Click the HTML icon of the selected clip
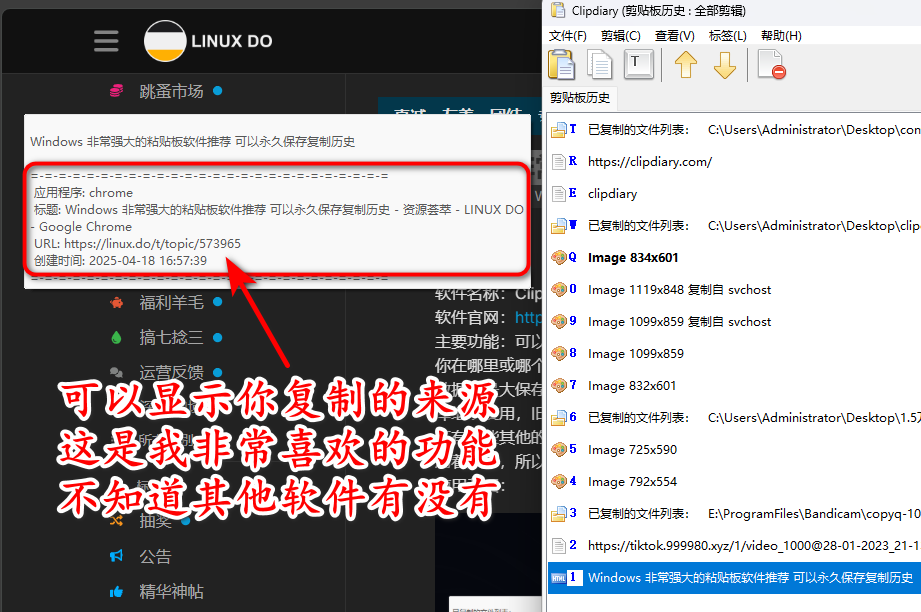 click(558, 579)
